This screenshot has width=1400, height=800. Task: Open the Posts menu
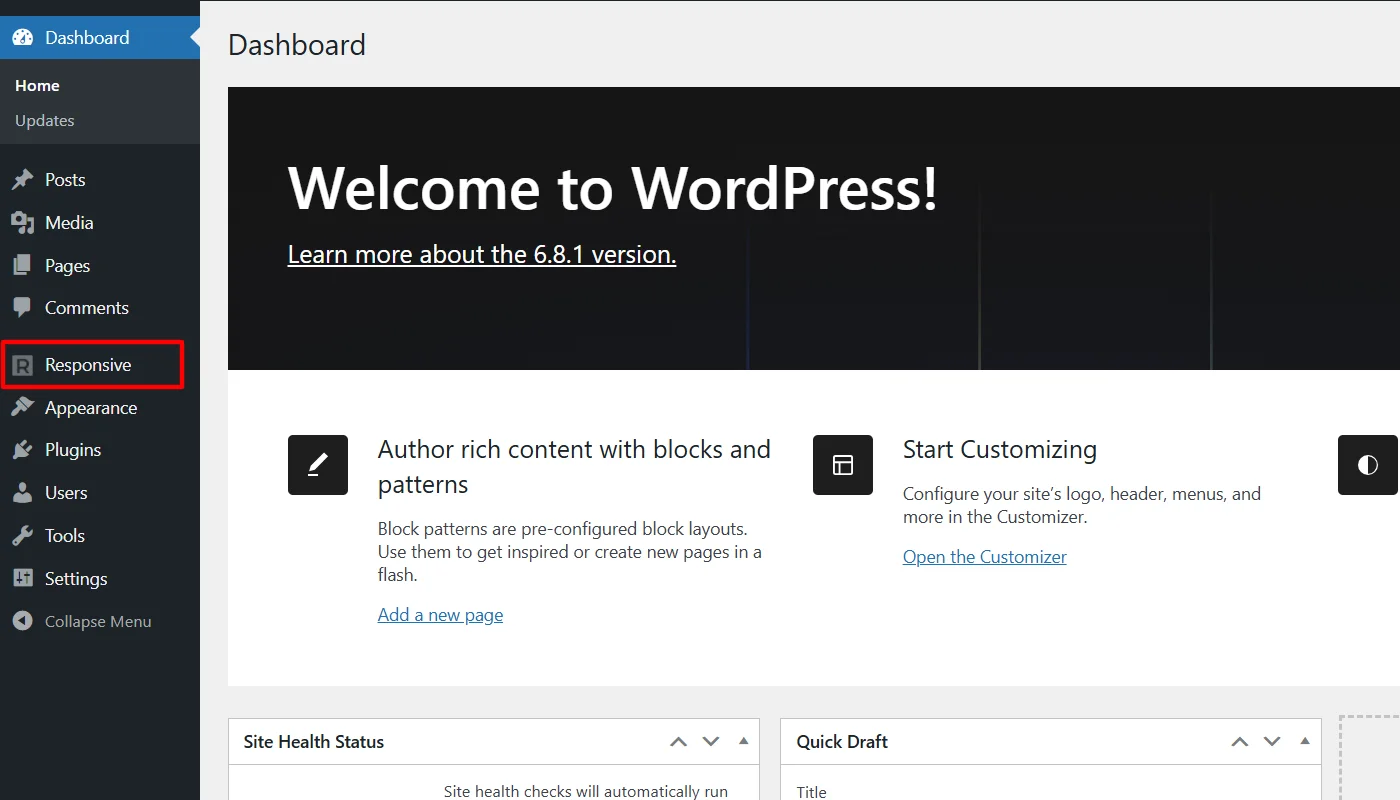(65, 180)
